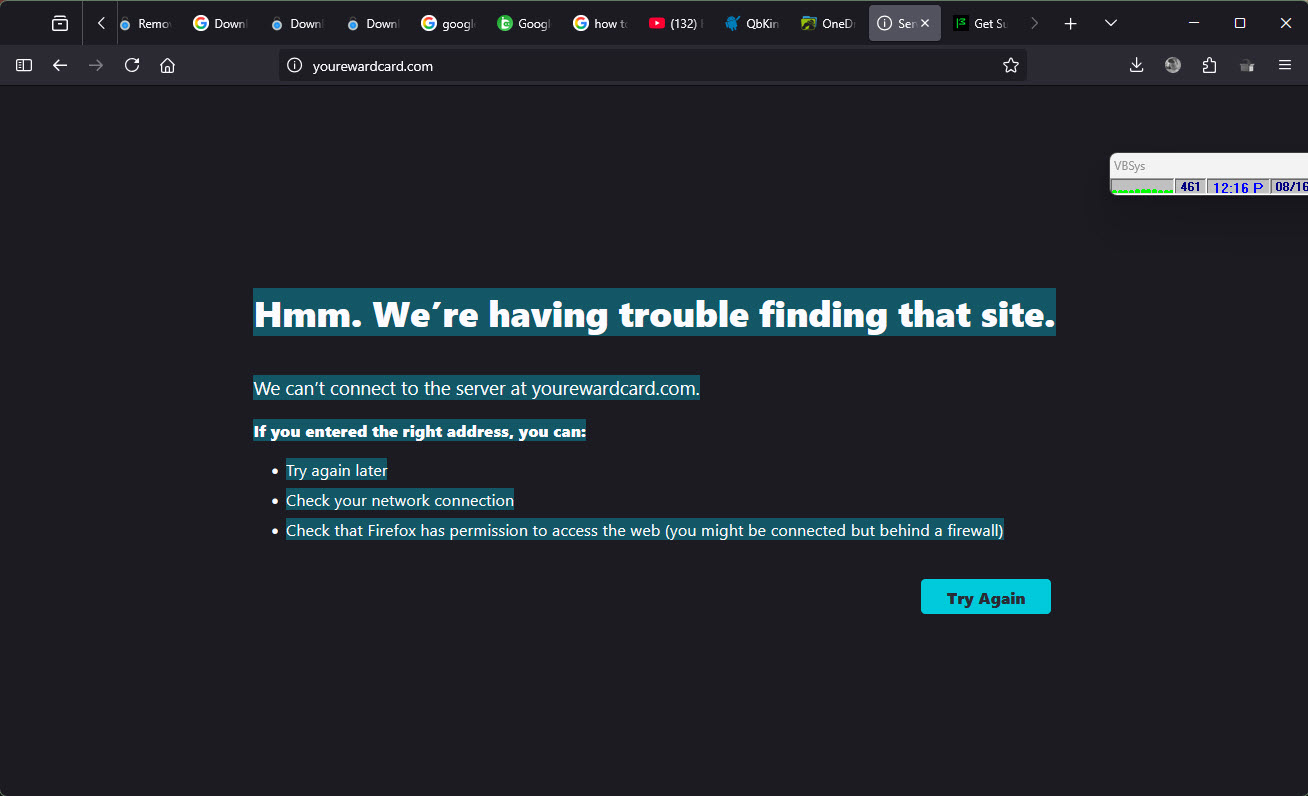Click the "461" value in VBSys
1308x796 pixels.
click(1190, 187)
